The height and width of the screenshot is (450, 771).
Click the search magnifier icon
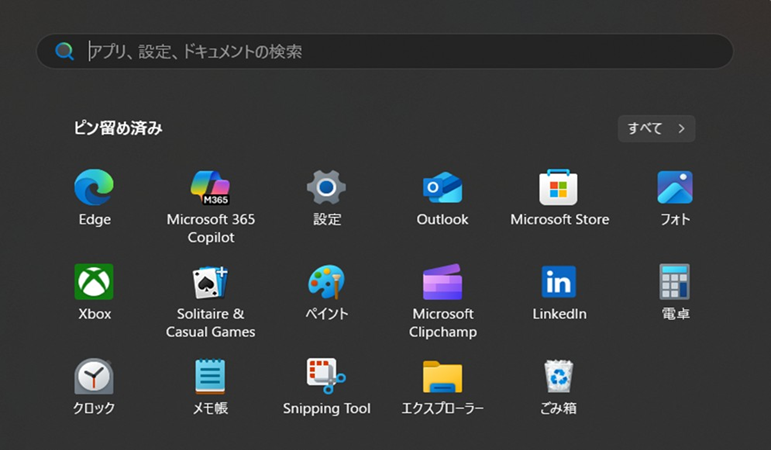(65, 51)
